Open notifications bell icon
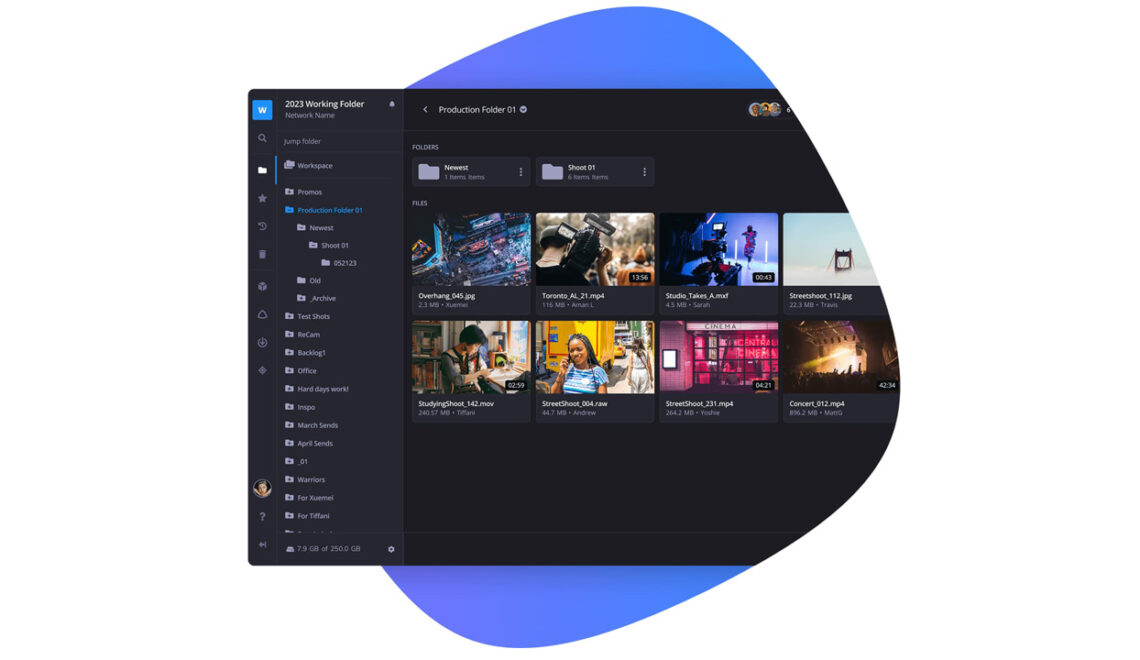 point(392,105)
